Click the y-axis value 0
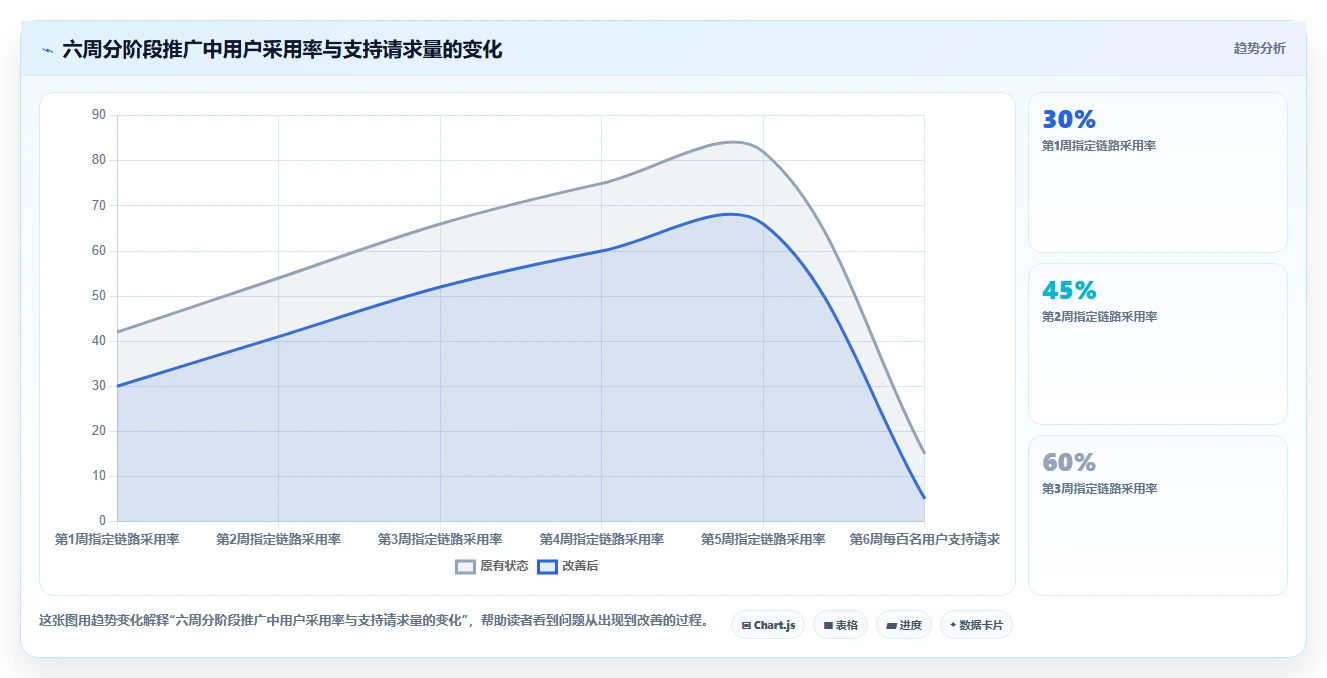The image size is (1327, 678). point(102,521)
